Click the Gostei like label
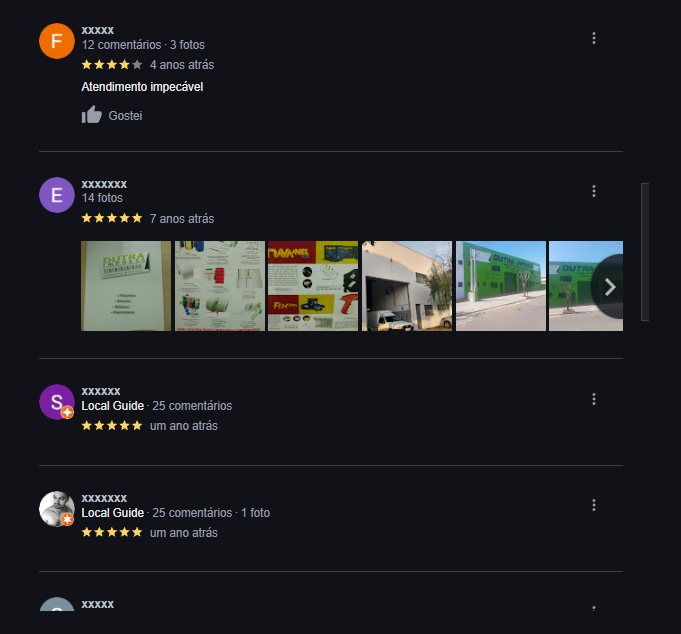Image resolution: width=681 pixels, height=634 pixels. point(125,116)
